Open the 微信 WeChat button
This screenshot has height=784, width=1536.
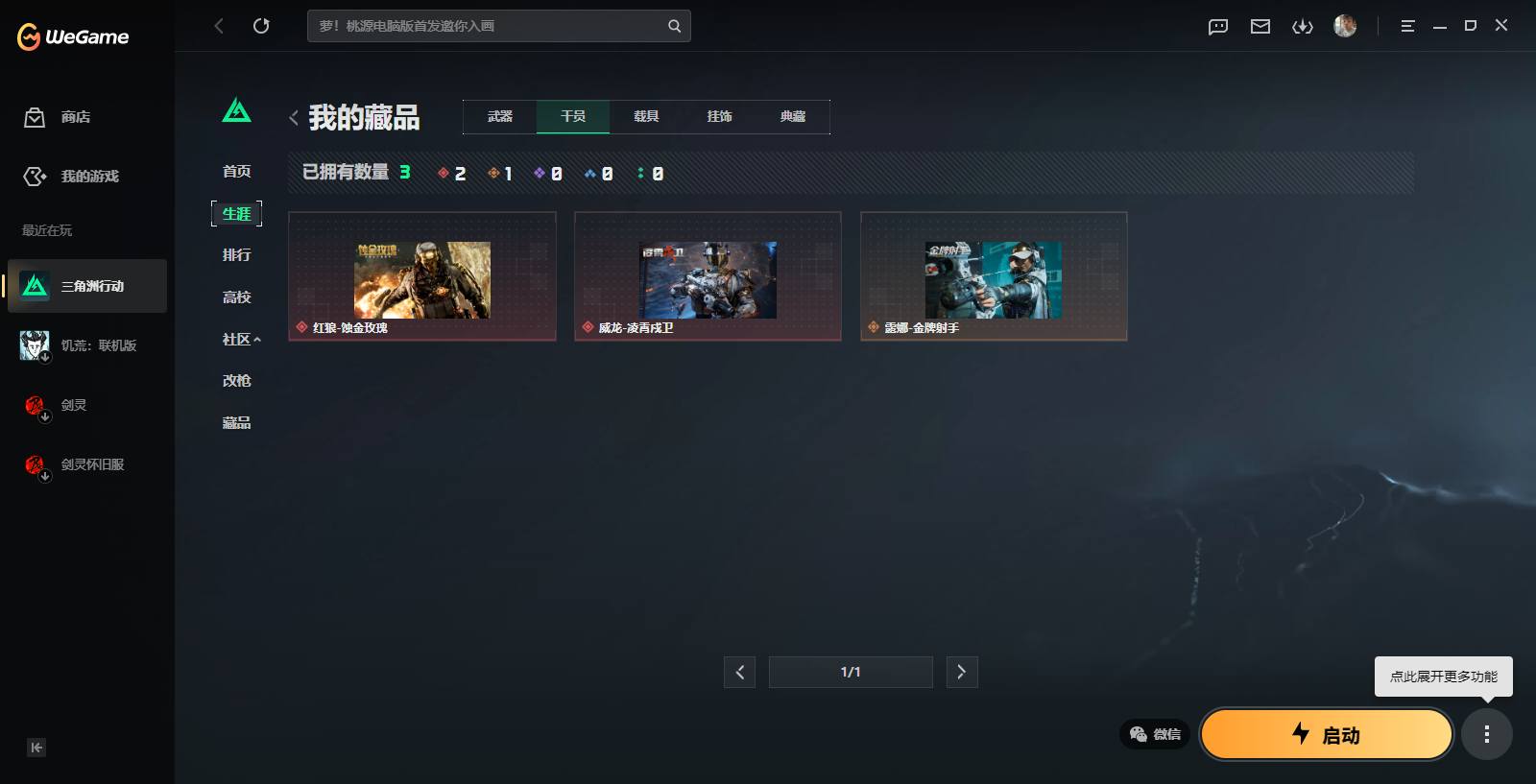pyautogui.click(x=1155, y=734)
